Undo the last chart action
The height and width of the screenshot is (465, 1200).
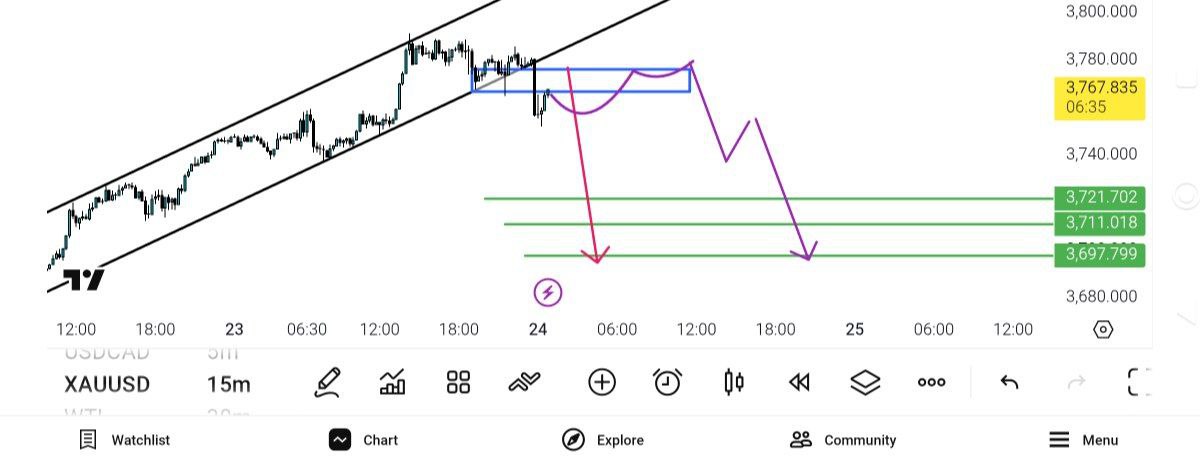tap(1009, 382)
